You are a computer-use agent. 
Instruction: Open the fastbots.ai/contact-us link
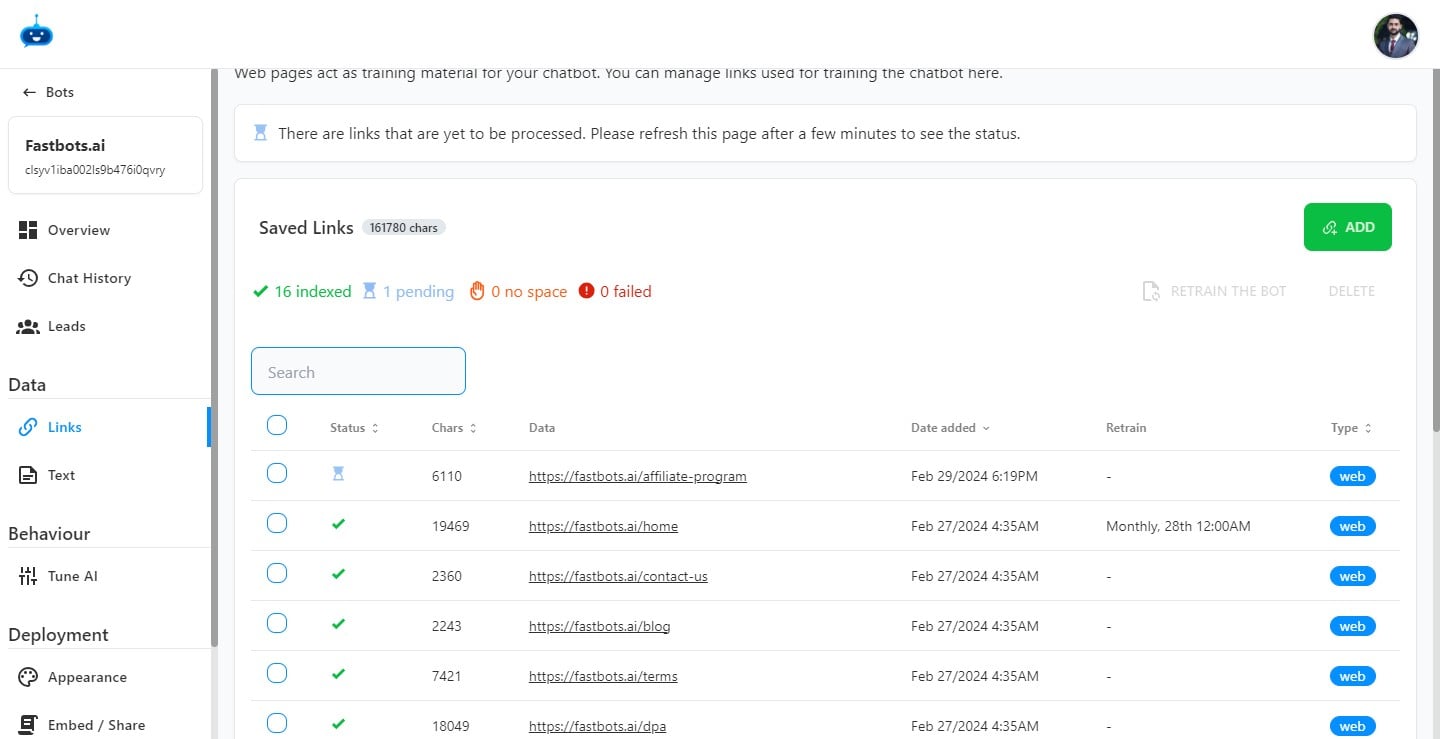tap(618, 576)
